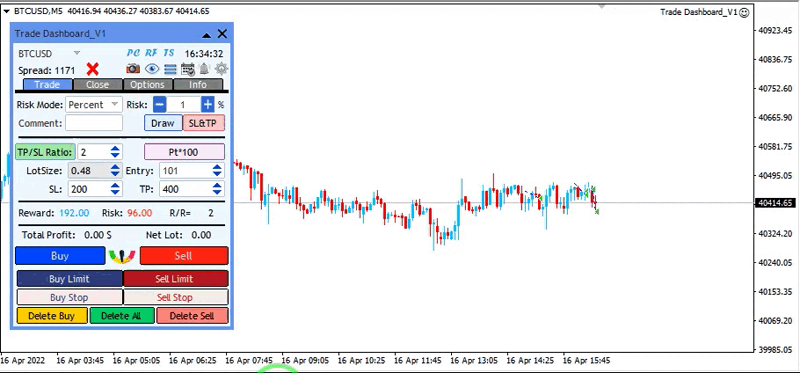Switch to the Info tab
The image size is (800, 373).
[198, 85]
